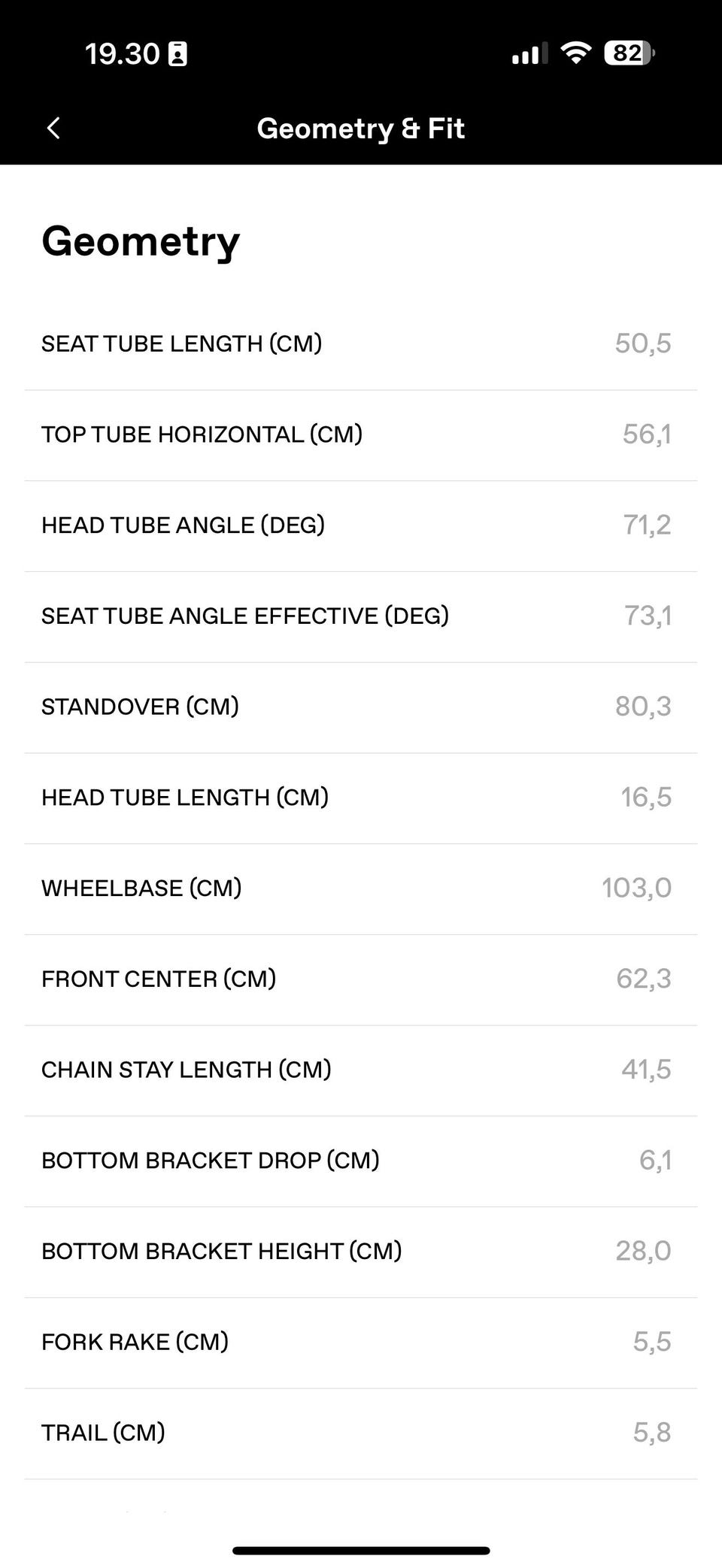This screenshot has width=722, height=1568.
Task: Select the Front Center row
Action: pos(361,980)
